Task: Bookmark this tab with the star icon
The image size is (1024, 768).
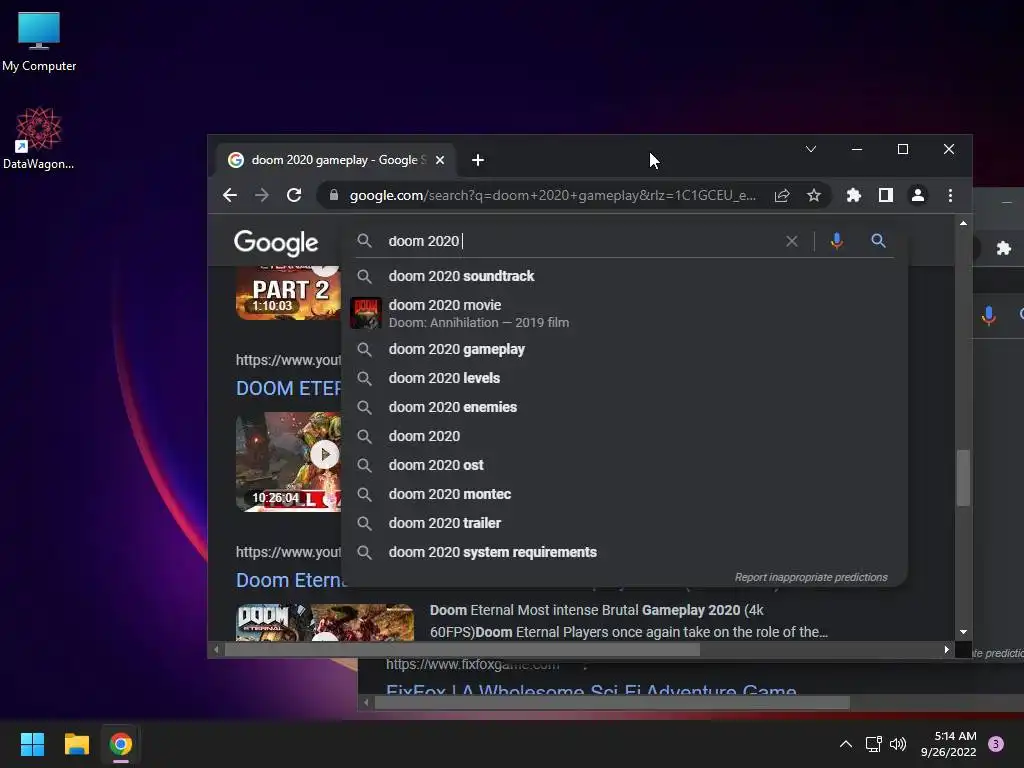Action: 814,195
